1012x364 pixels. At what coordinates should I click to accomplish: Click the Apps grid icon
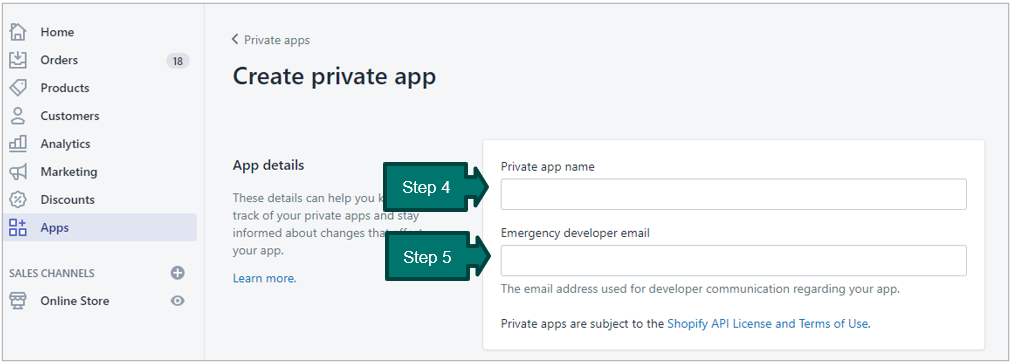(x=18, y=228)
